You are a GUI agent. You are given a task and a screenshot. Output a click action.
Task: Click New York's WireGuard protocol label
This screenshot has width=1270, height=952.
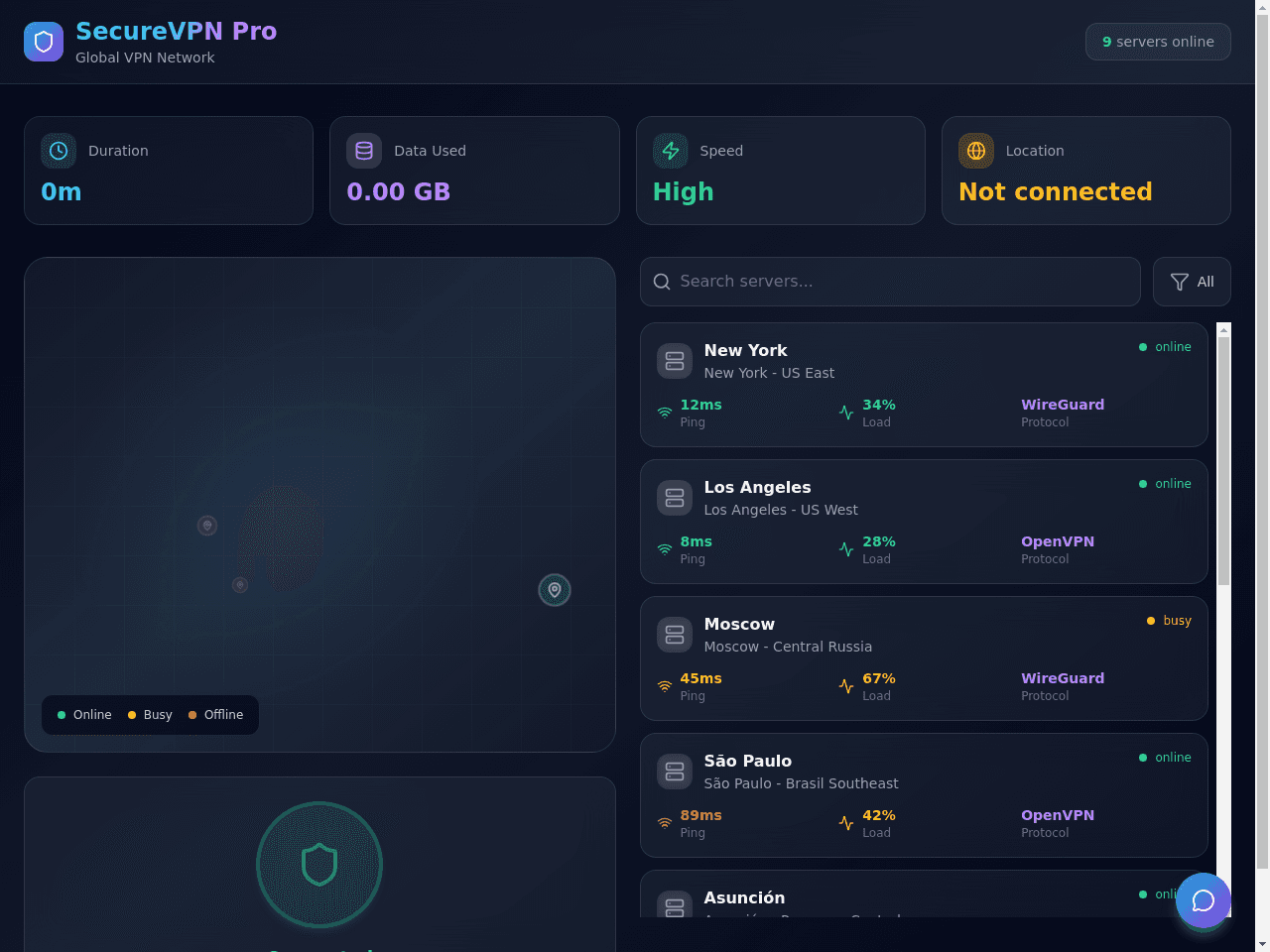(x=1063, y=405)
